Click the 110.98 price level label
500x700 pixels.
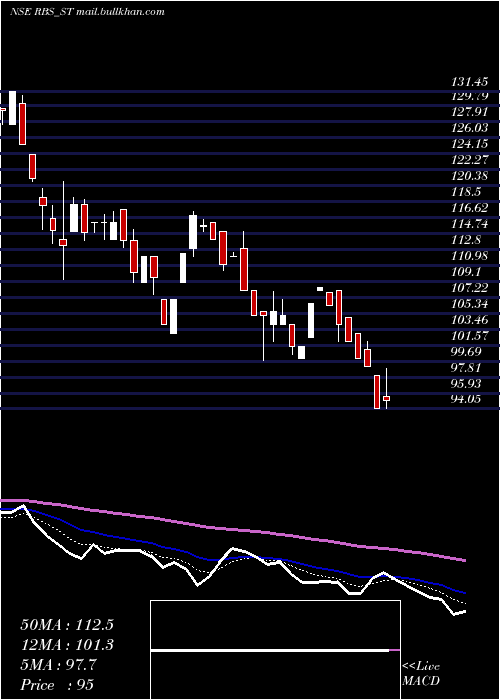point(470,256)
